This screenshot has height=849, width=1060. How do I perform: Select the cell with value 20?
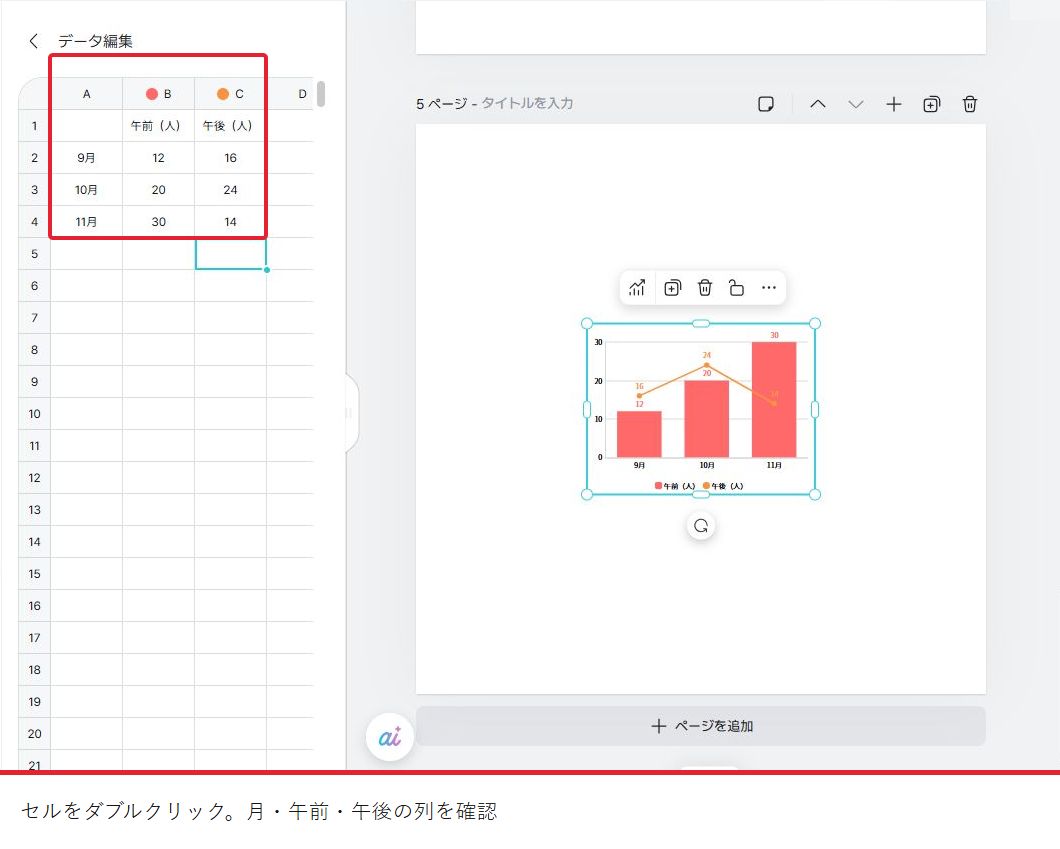pyautogui.click(x=158, y=190)
